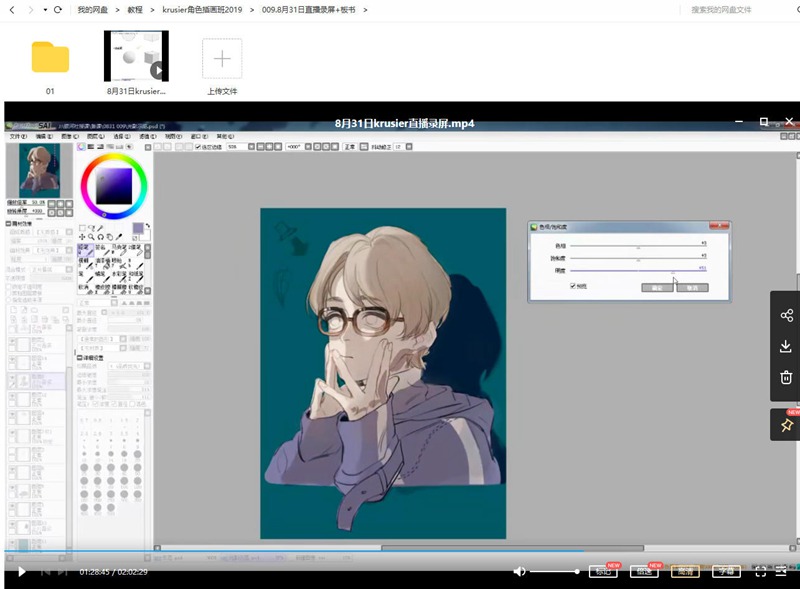Open the playback speed (倍速) options
The height and width of the screenshot is (589, 800).
[x=644, y=571]
